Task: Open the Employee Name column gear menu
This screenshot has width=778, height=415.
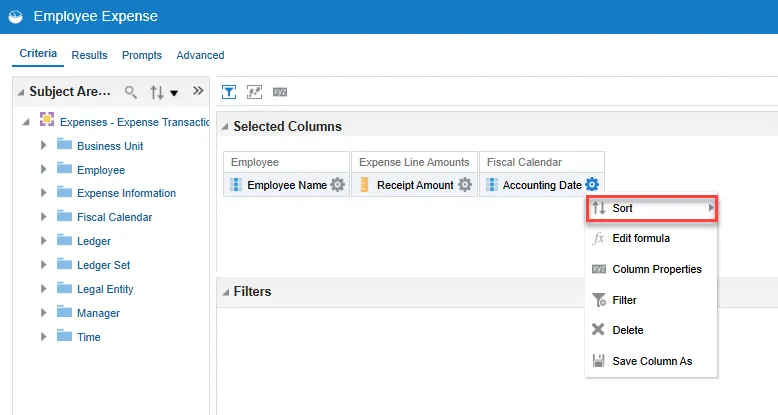Action: point(337,185)
